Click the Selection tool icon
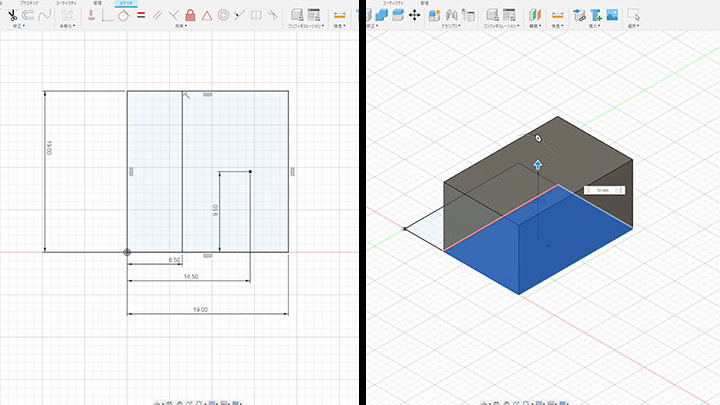Image resolution: width=720 pixels, height=405 pixels. [633, 15]
